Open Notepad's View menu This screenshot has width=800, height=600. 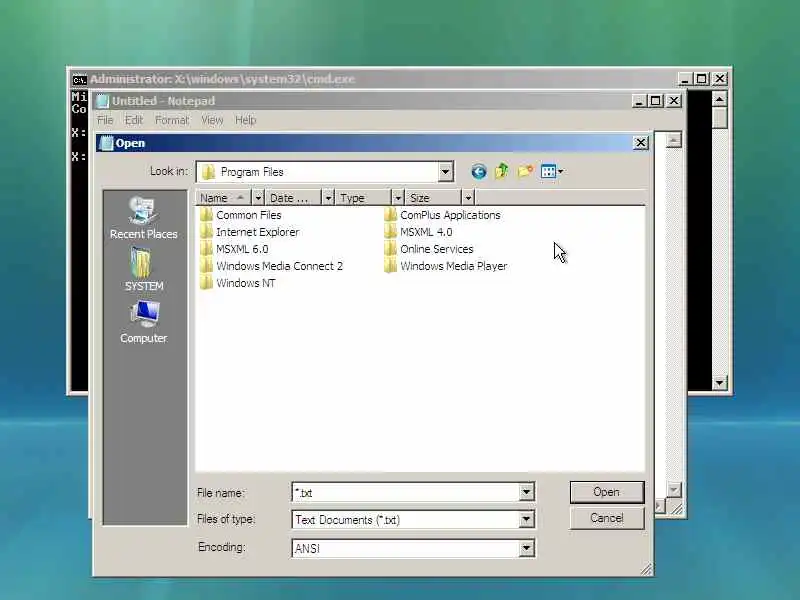pyautogui.click(x=212, y=120)
